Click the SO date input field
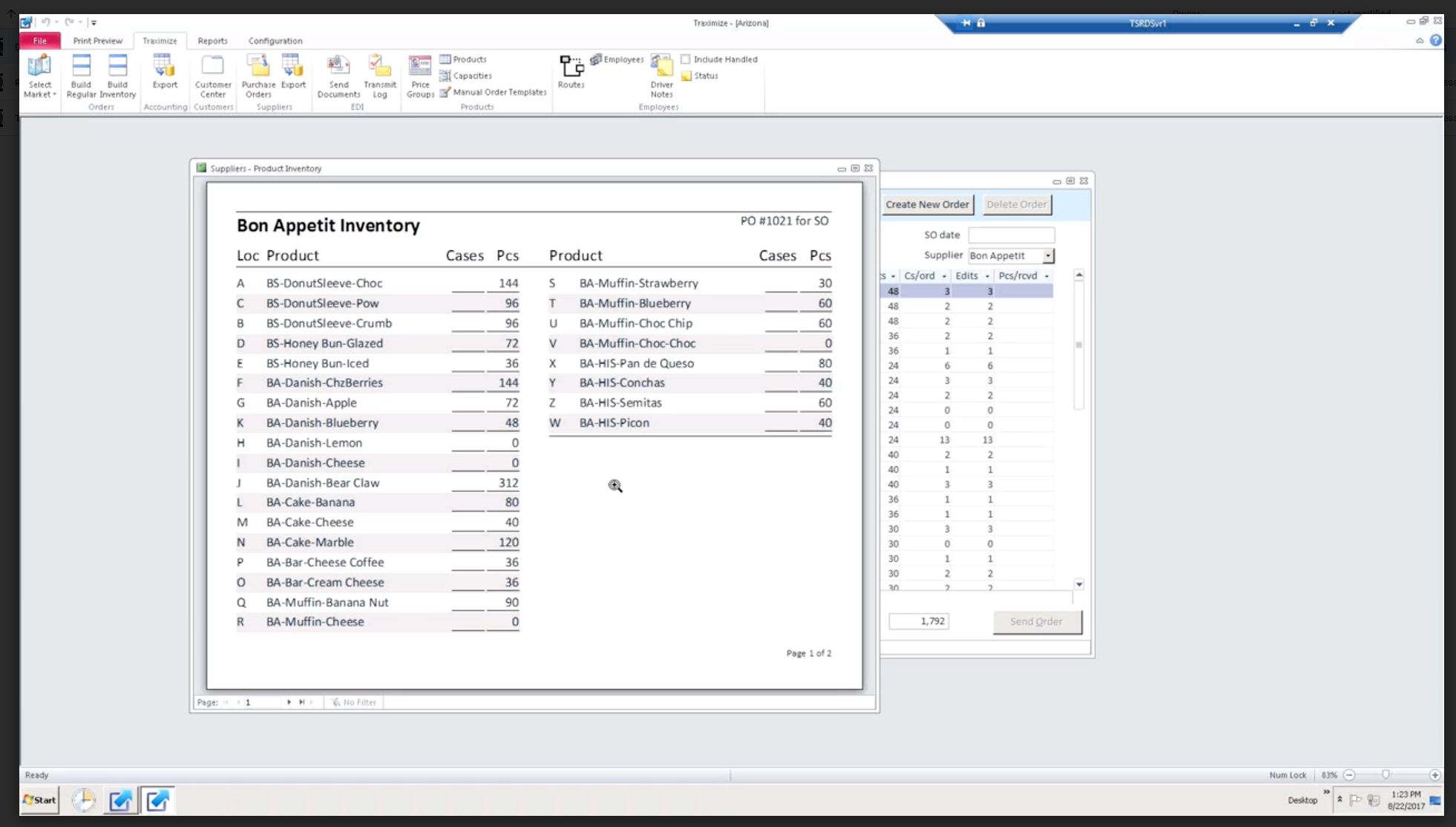The height and width of the screenshot is (827, 1456). point(1011,235)
